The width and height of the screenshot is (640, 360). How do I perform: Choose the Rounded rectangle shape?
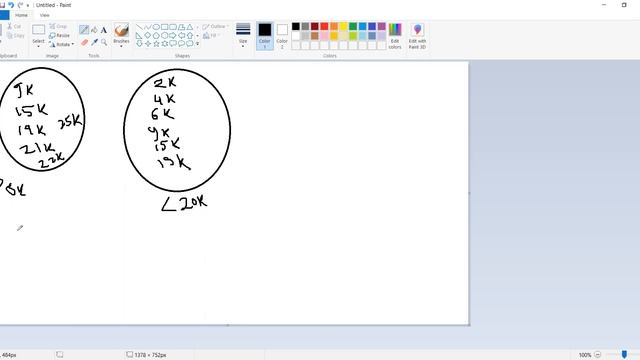click(173, 27)
